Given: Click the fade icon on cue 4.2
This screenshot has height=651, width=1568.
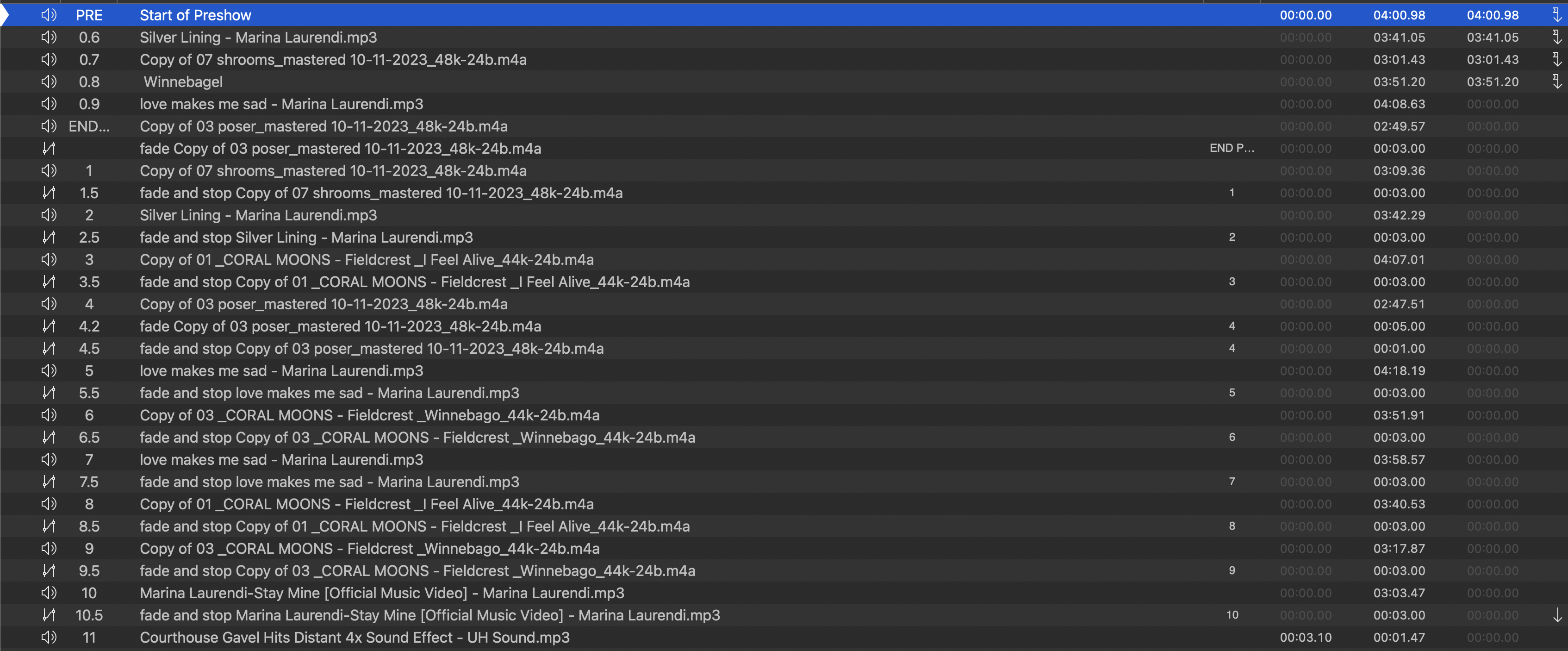Looking at the screenshot, I should [x=49, y=326].
